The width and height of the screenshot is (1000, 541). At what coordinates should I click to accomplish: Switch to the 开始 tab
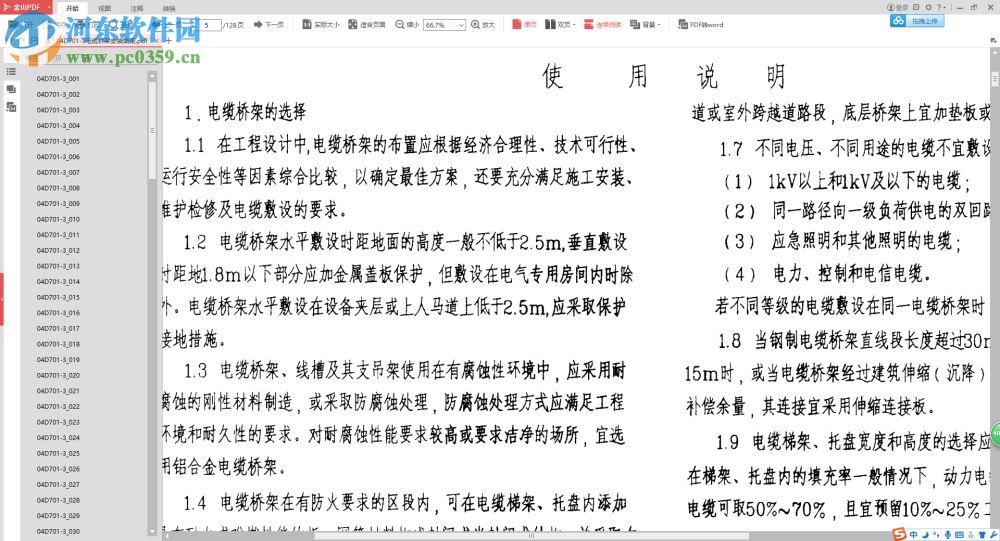72,8
